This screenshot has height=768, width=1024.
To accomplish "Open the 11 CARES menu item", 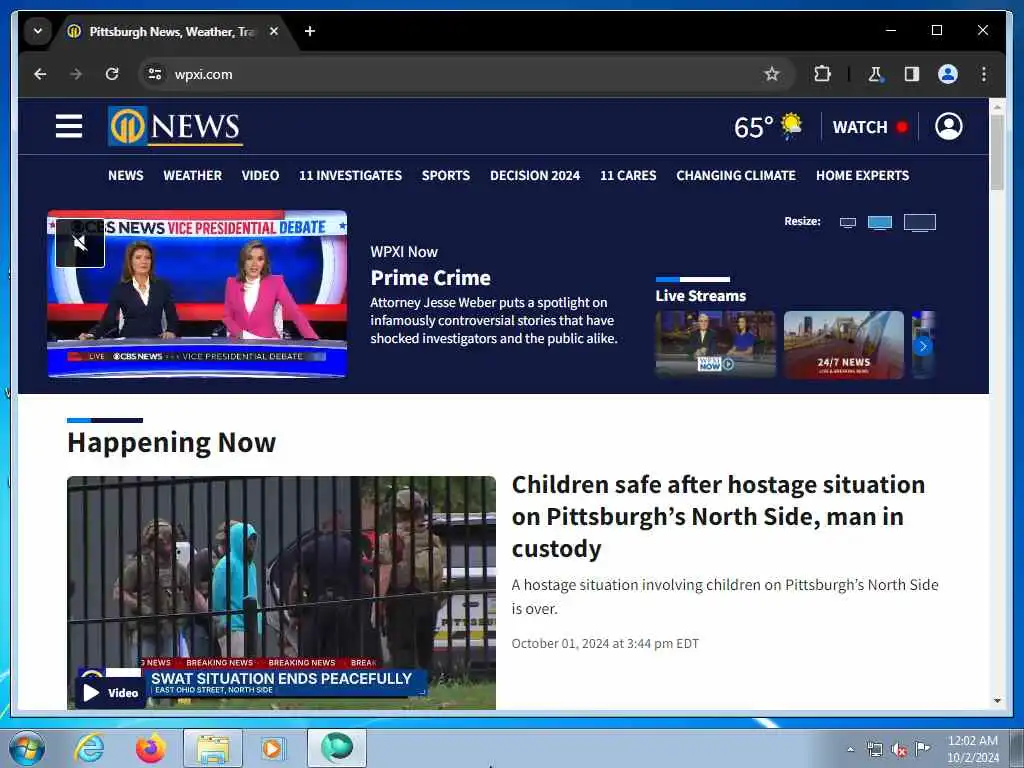I will point(628,176).
